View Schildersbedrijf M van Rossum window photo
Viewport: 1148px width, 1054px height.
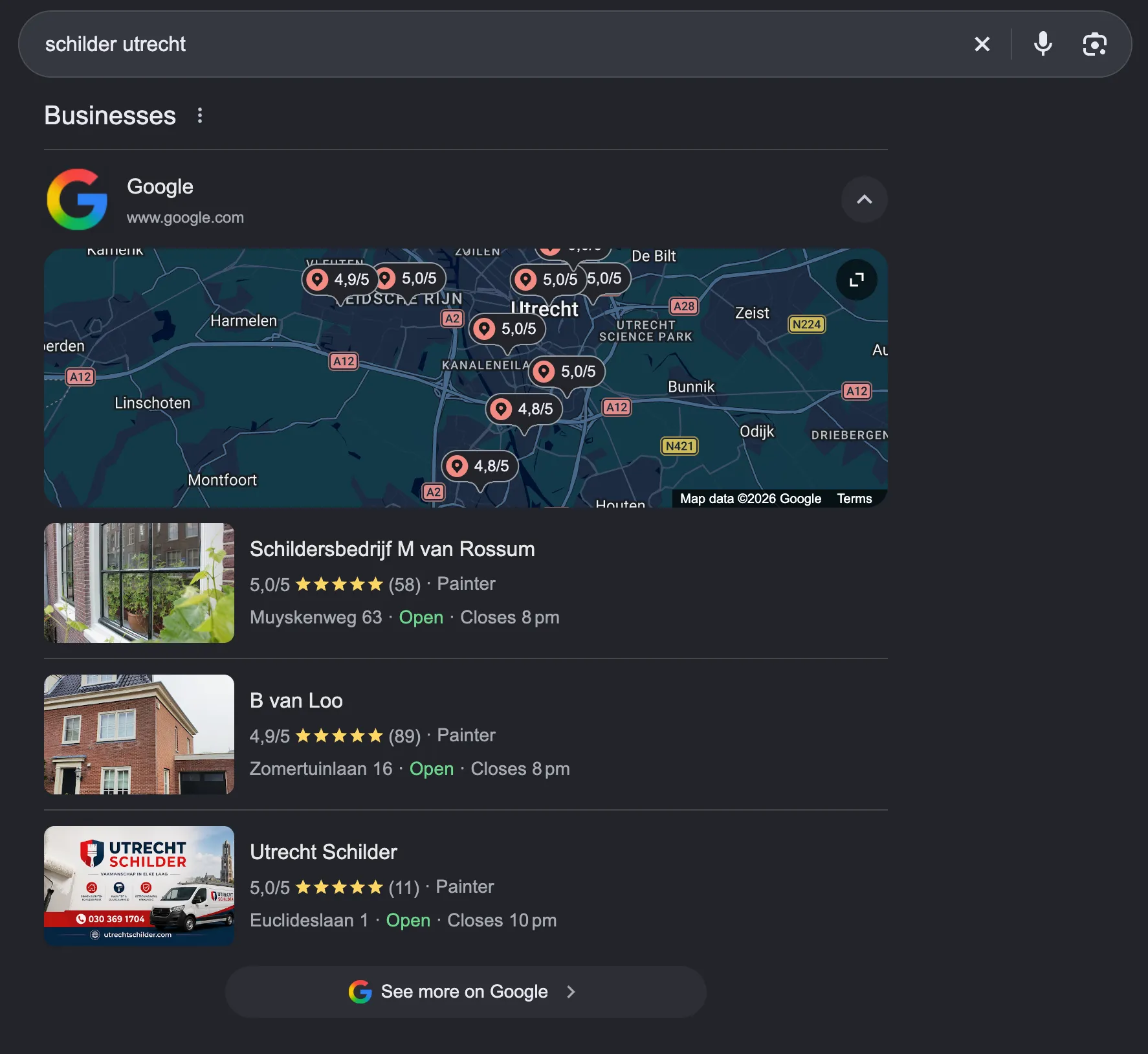(x=139, y=583)
